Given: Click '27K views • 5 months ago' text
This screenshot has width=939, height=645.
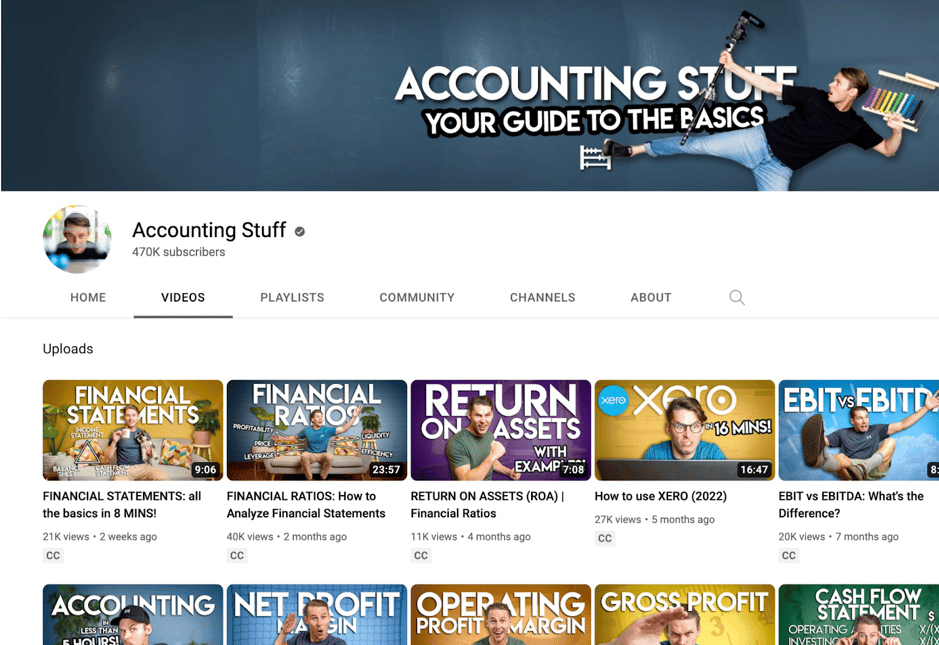Looking at the screenshot, I should [x=654, y=519].
